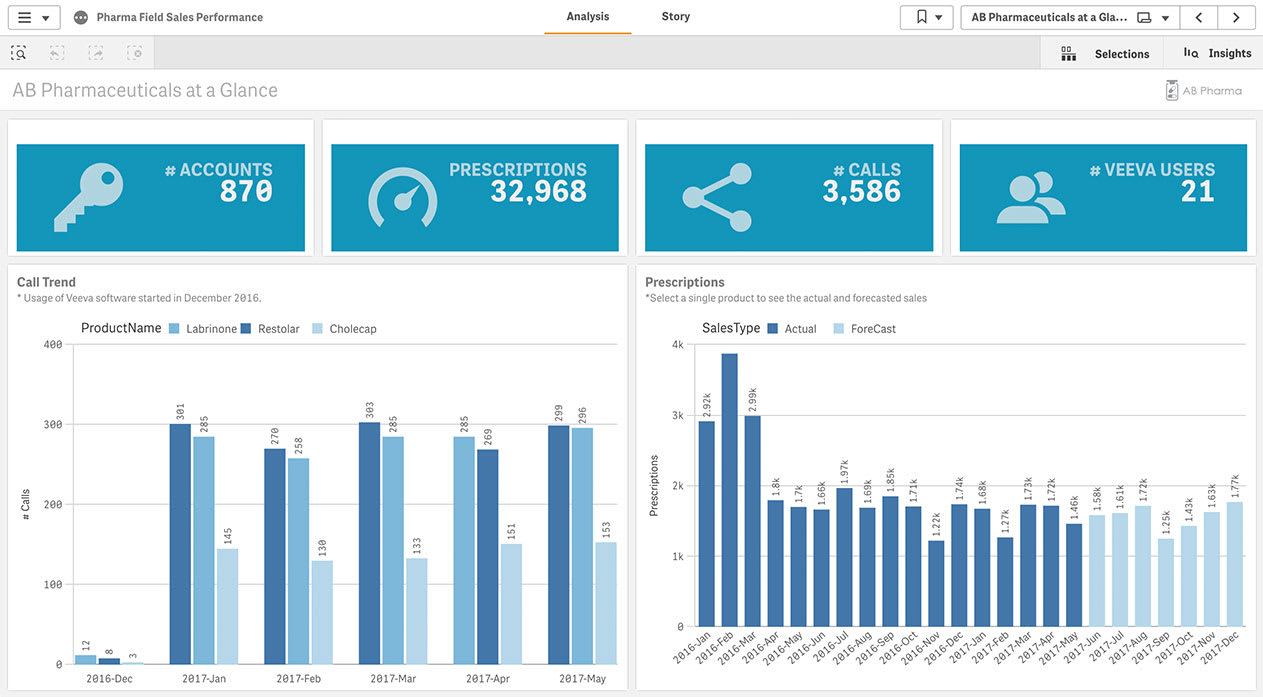Click the SalesType legend title
This screenshot has width=1263, height=697.
(731, 328)
